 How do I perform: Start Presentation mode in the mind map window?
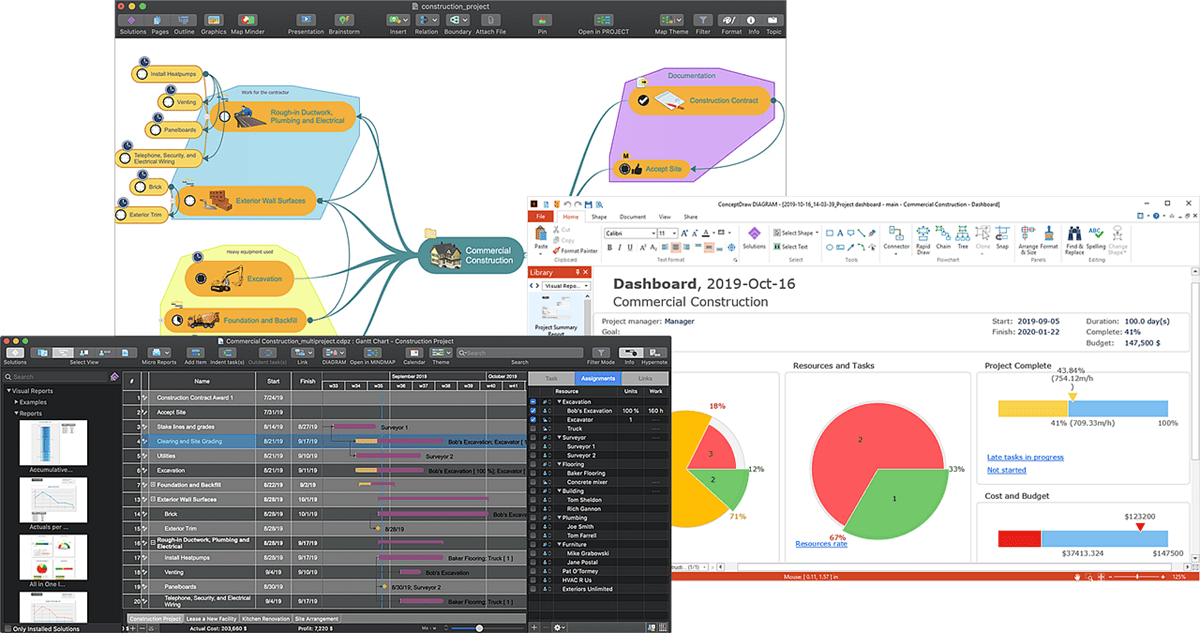(305, 23)
